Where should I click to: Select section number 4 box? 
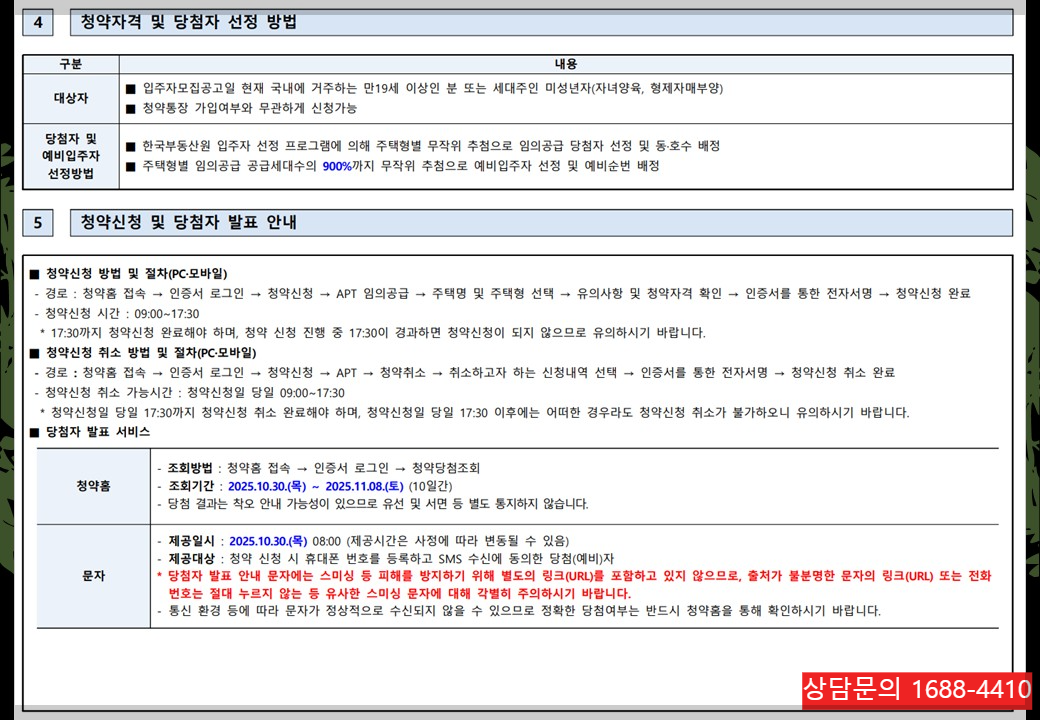[x=38, y=22]
